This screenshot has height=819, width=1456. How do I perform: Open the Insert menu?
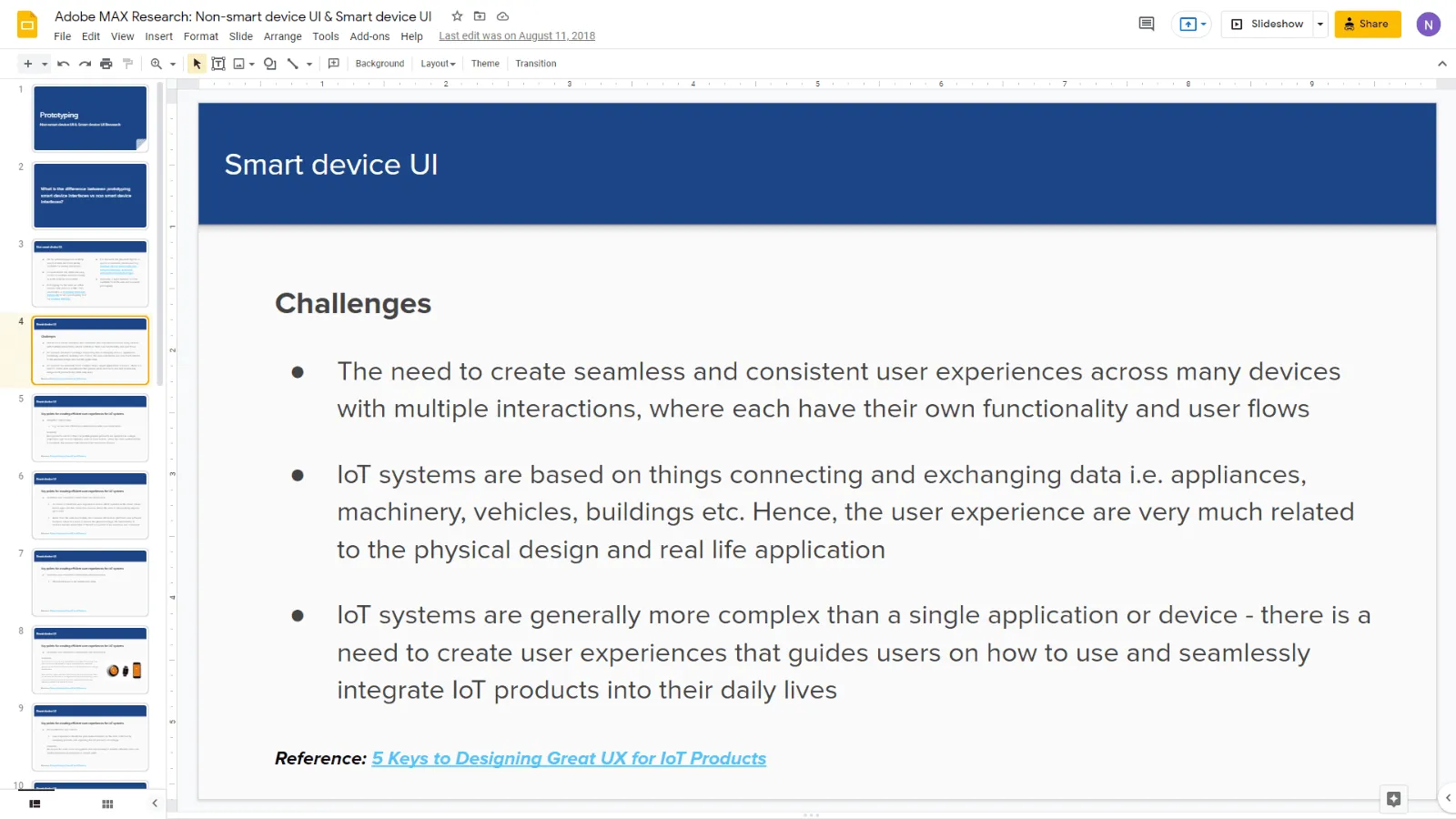click(x=159, y=36)
